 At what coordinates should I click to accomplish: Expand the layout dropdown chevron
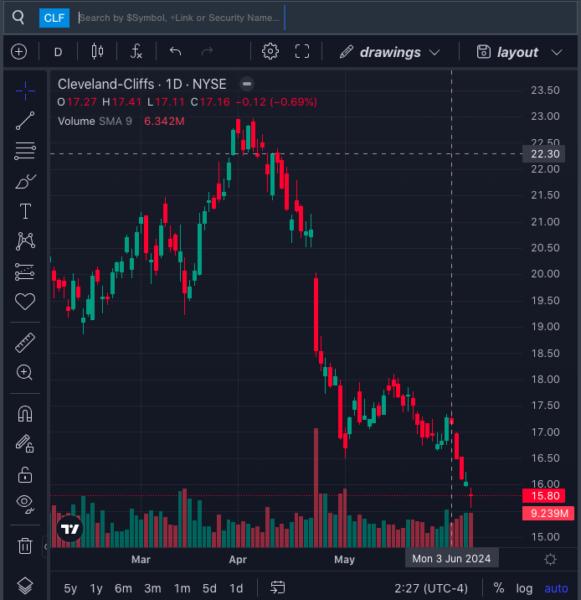click(557, 52)
